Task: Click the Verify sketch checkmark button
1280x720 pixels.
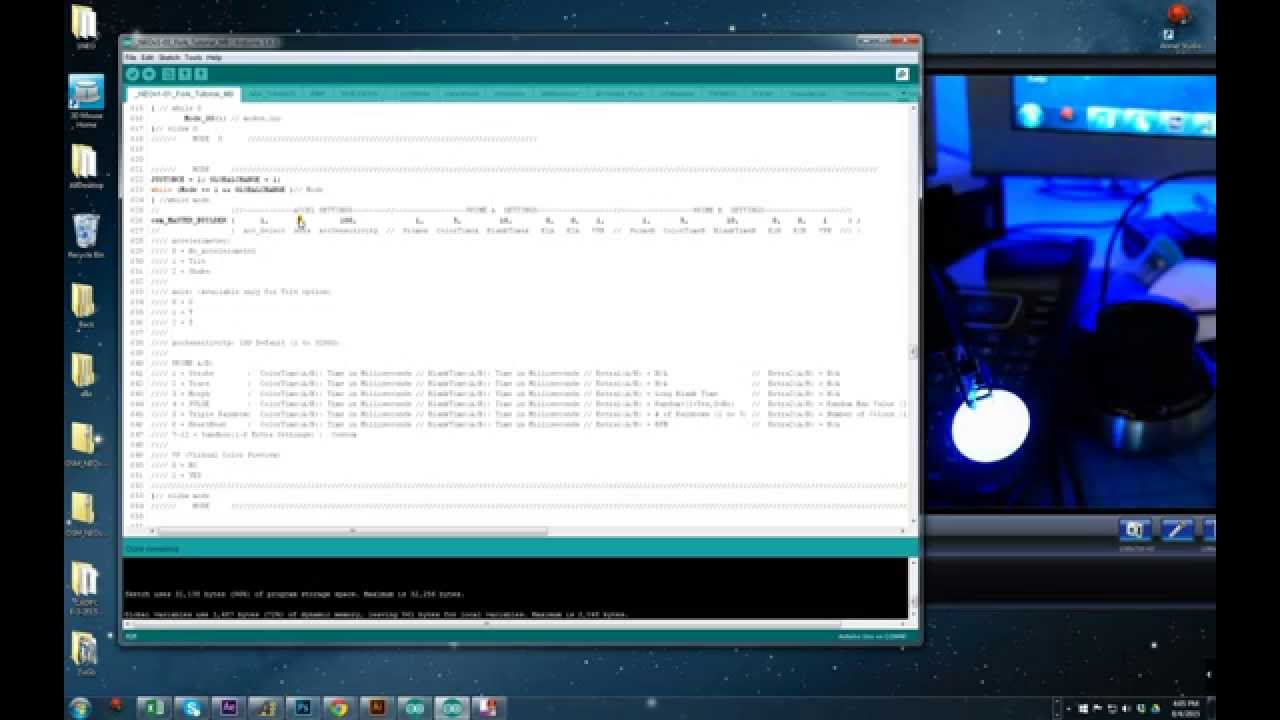Action: point(133,74)
